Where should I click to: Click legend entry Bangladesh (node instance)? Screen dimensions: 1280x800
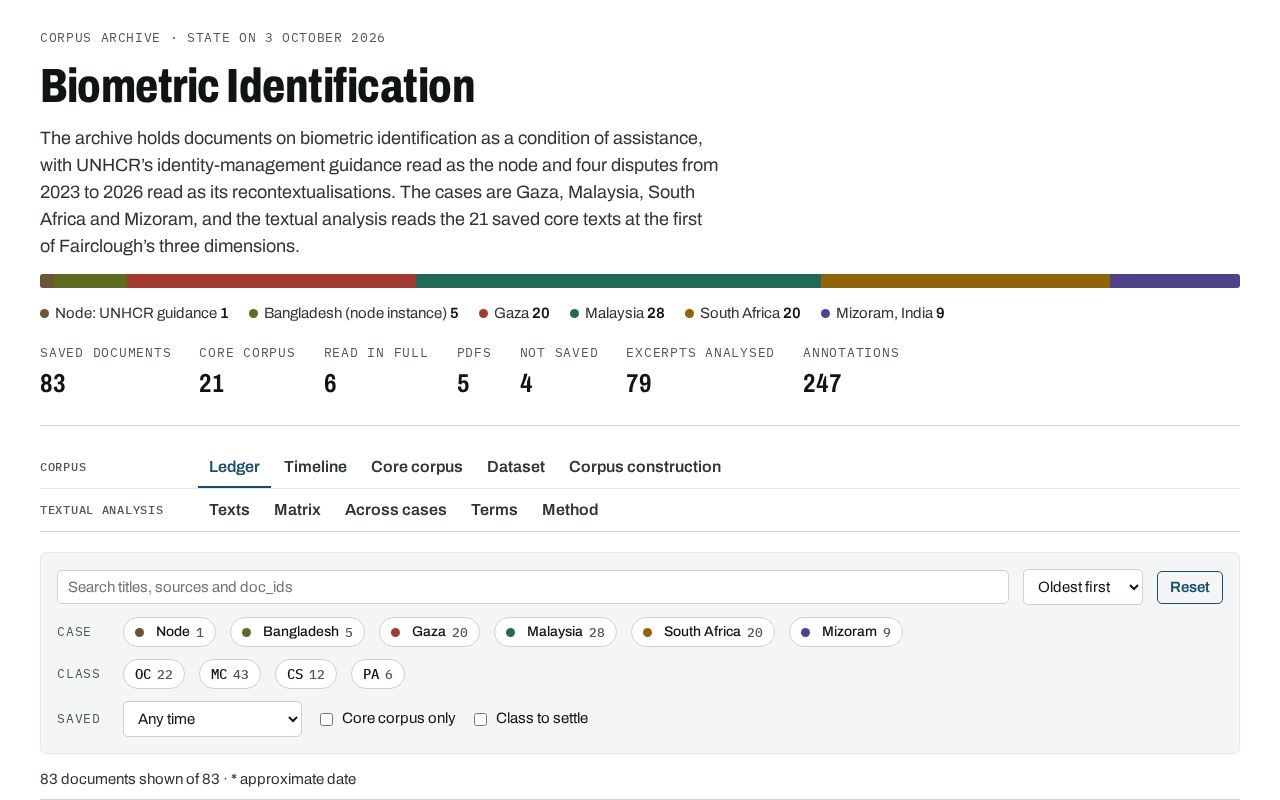point(354,313)
